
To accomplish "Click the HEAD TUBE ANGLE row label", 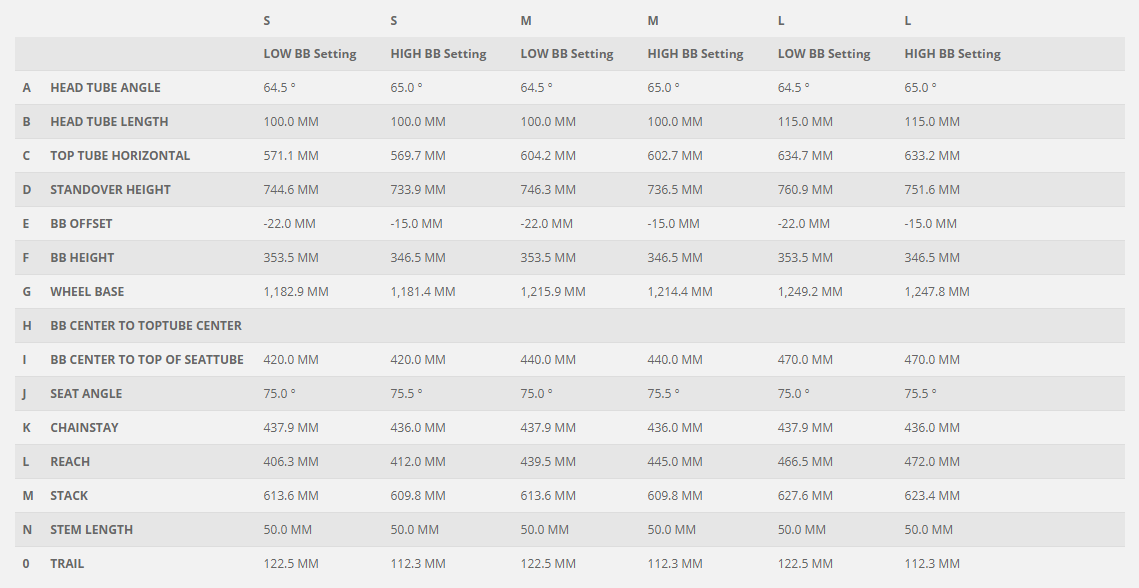I will (x=105, y=88).
